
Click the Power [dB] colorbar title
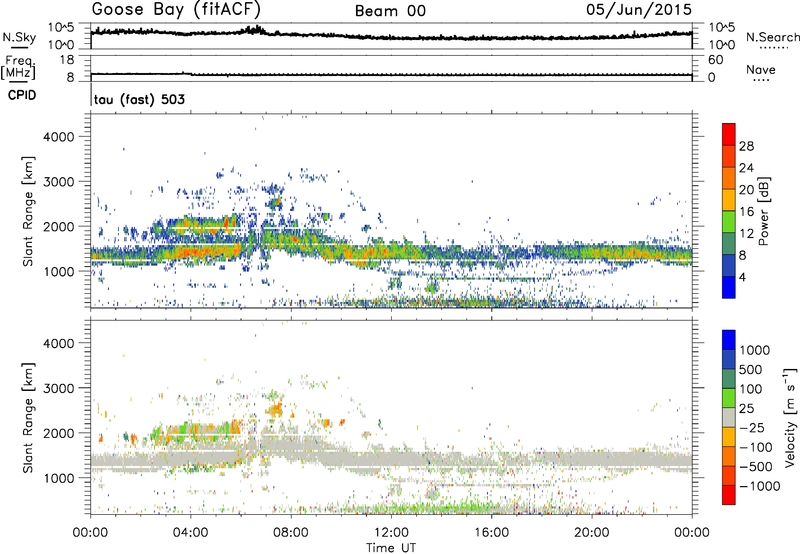click(763, 211)
